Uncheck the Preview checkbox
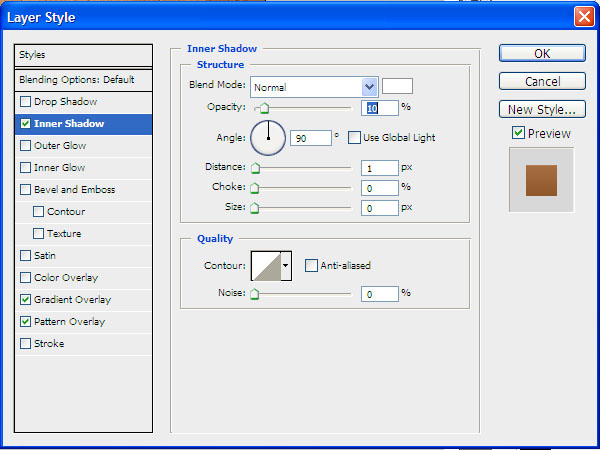Viewport: 600px width, 450px height. coord(518,133)
